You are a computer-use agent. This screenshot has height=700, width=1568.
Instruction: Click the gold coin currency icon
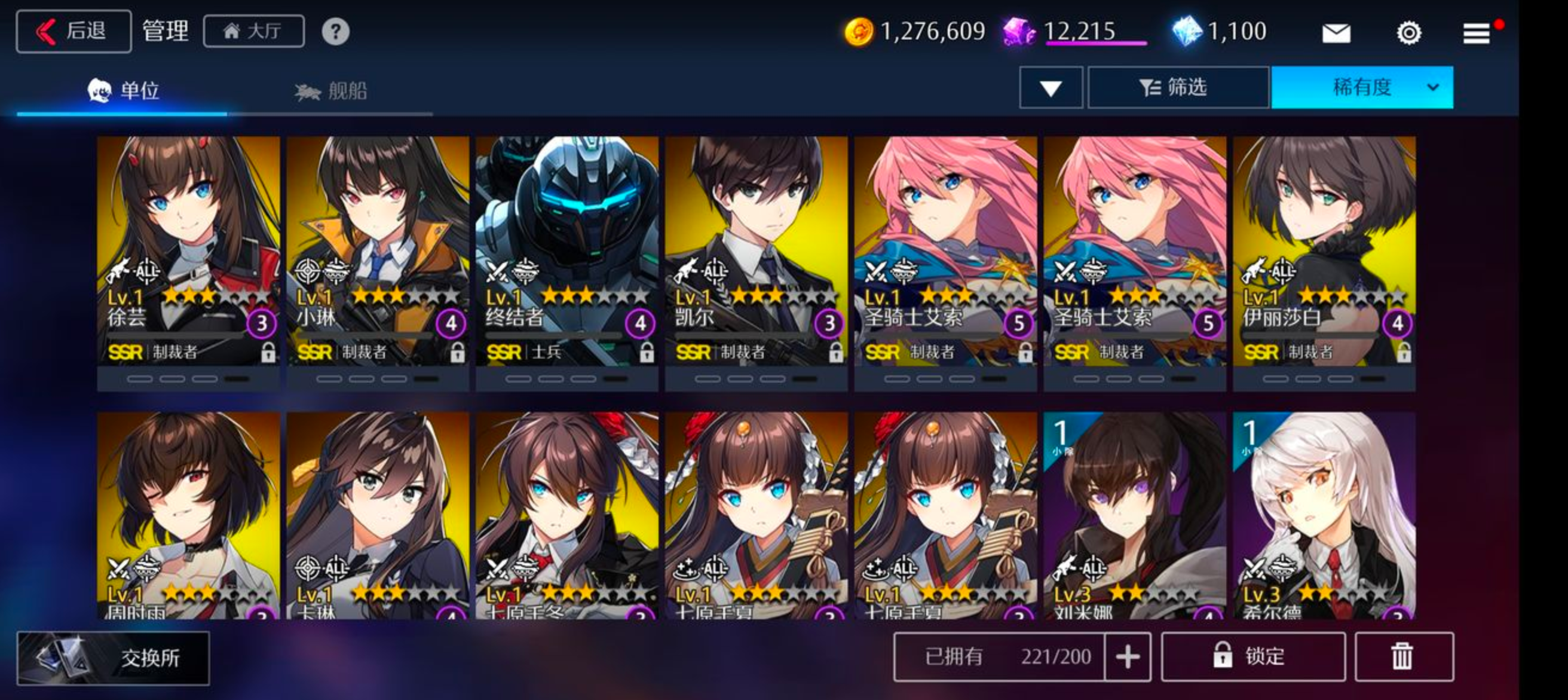pyautogui.click(x=858, y=32)
